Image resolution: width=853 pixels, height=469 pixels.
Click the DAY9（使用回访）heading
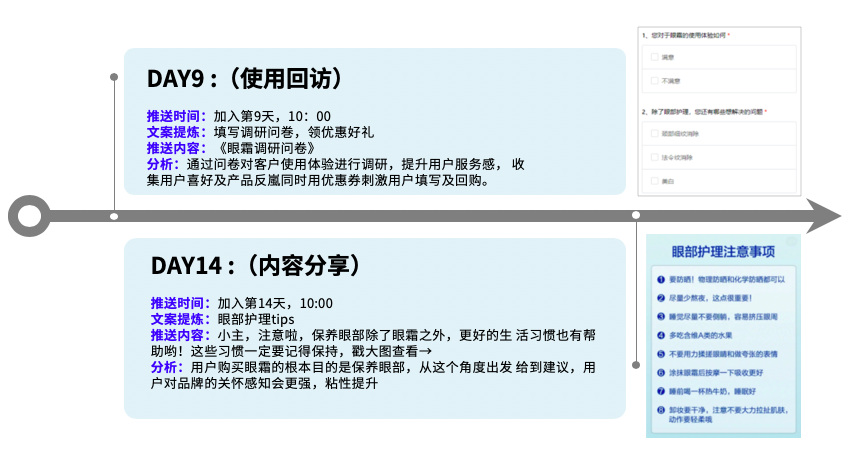point(245,80)
